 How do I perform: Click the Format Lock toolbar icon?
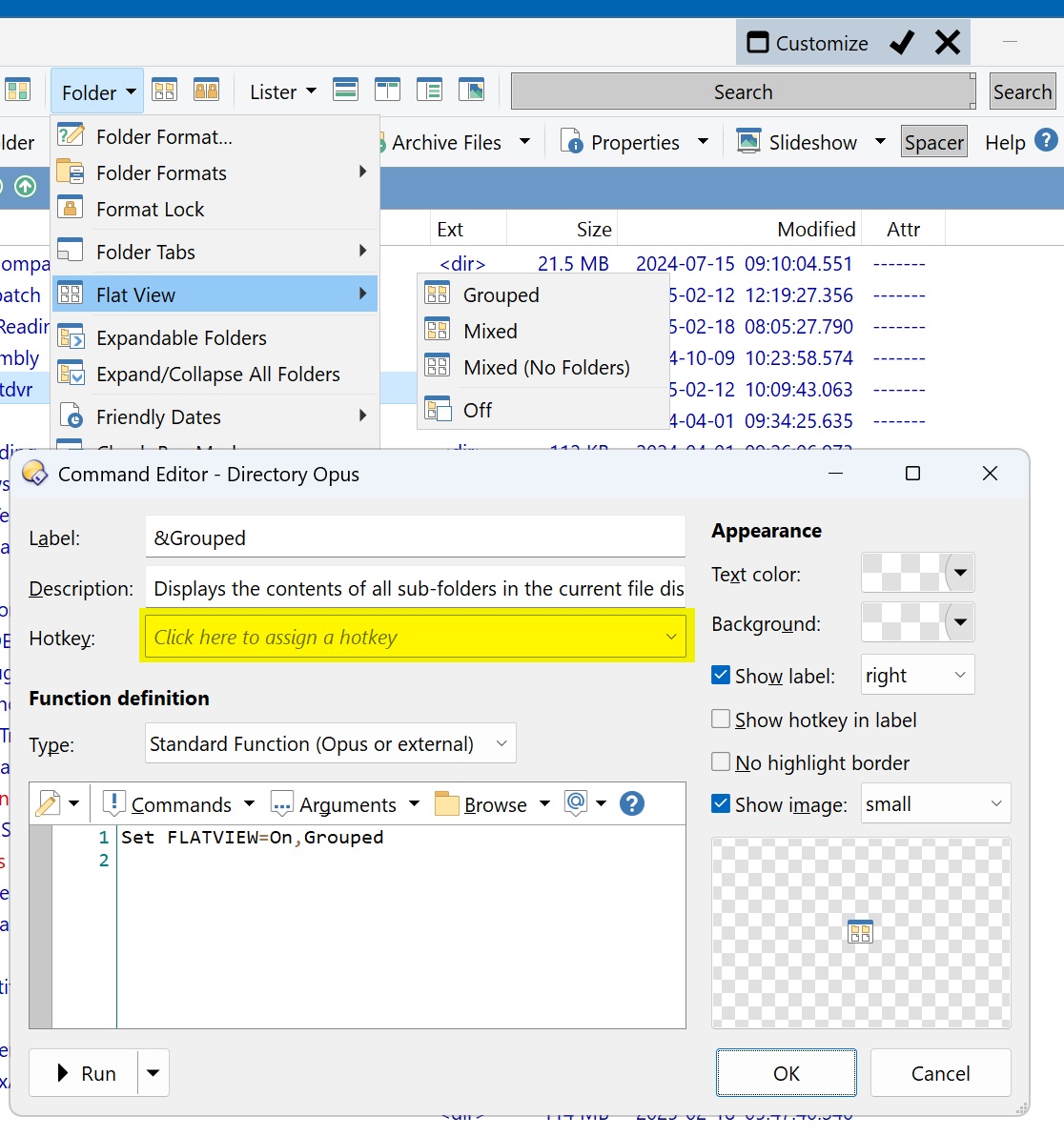click(x=207, y=91)
